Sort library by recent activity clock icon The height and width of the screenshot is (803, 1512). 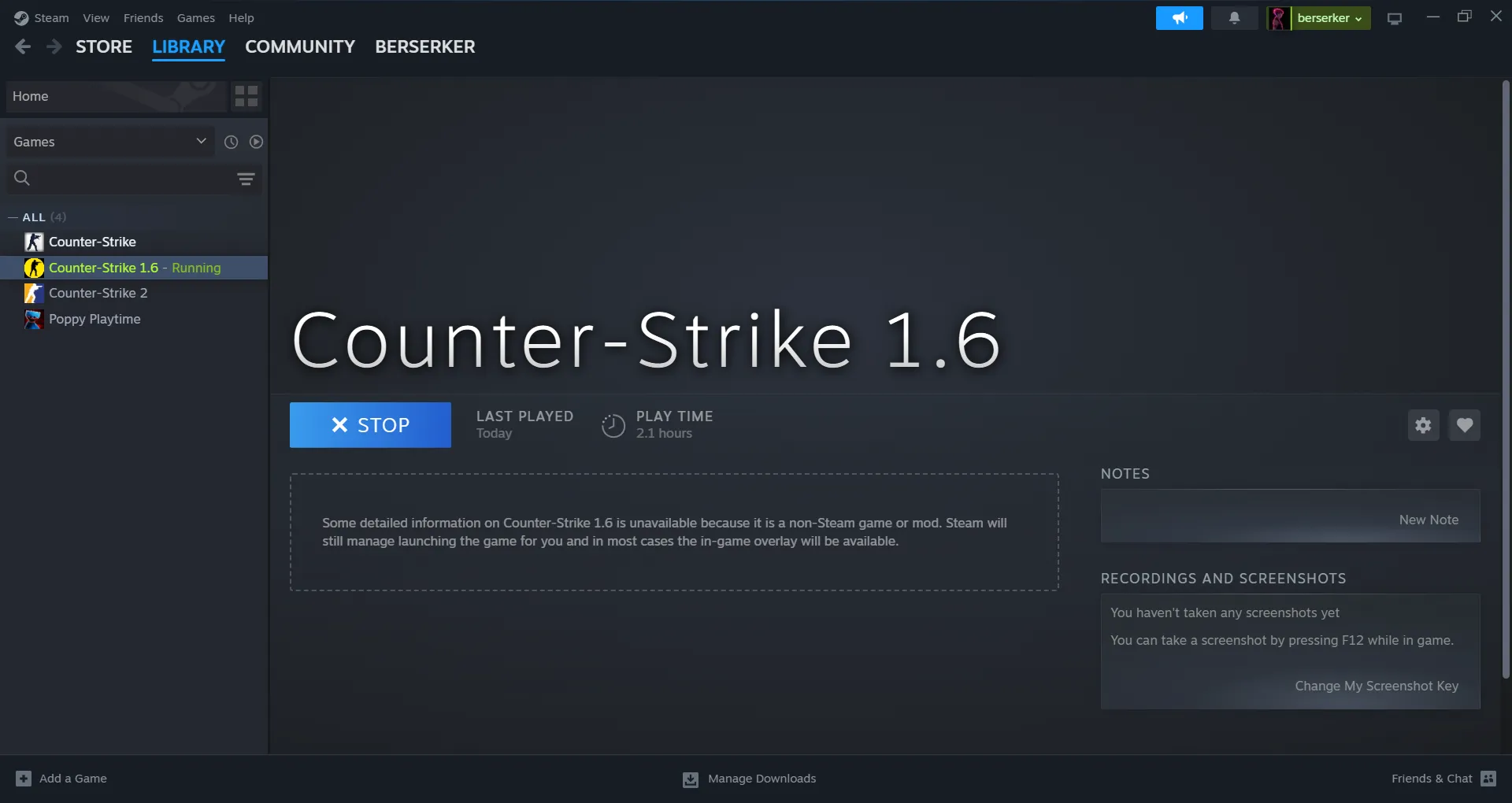231,142
